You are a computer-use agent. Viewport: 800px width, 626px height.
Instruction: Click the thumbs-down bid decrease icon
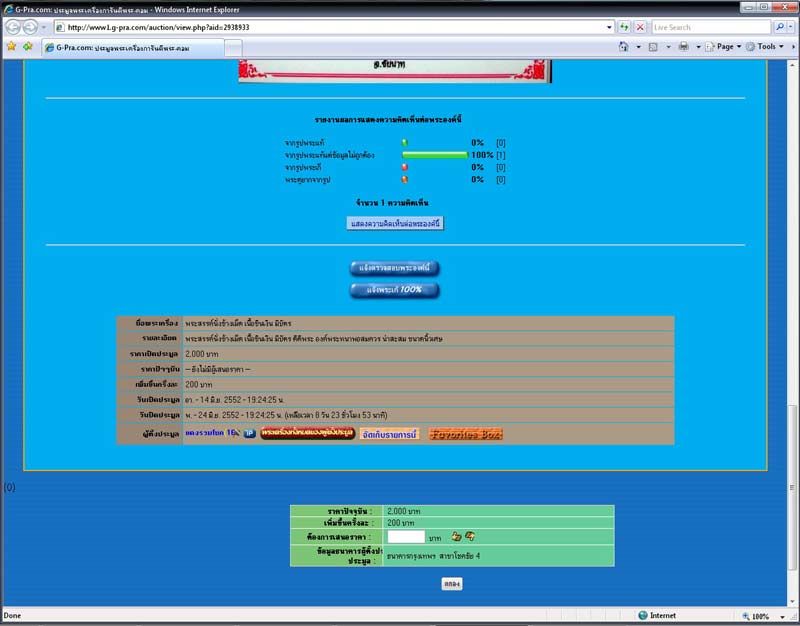tap(470, 537)
